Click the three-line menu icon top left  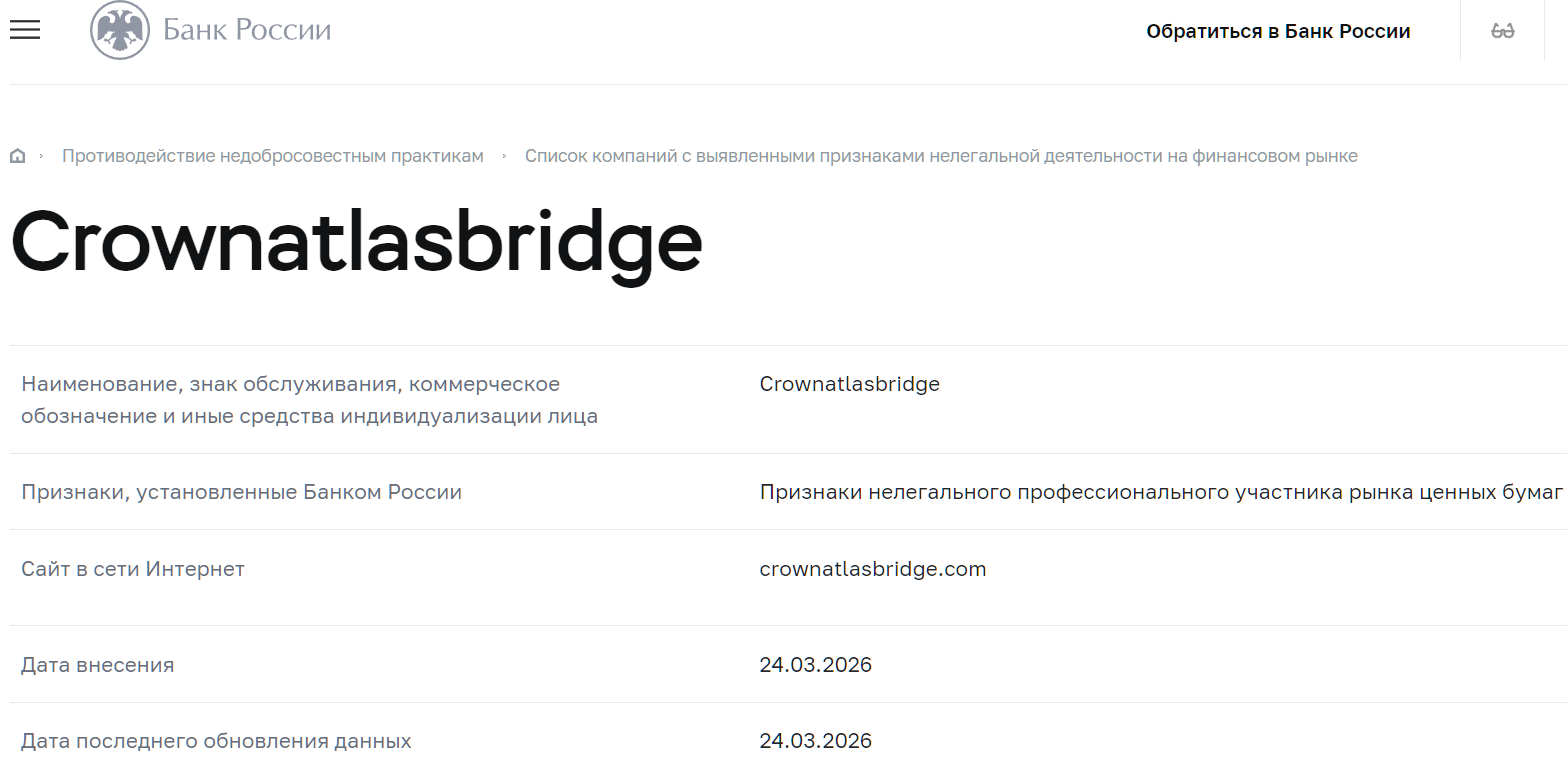tap(24, 30)
